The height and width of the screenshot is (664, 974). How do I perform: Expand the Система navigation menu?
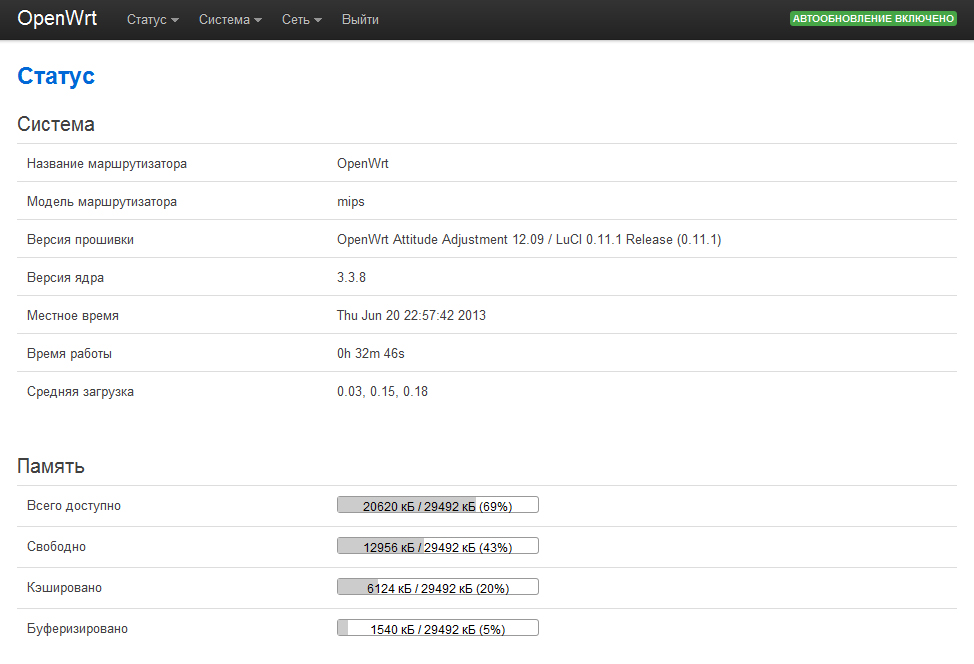point(230,20)
